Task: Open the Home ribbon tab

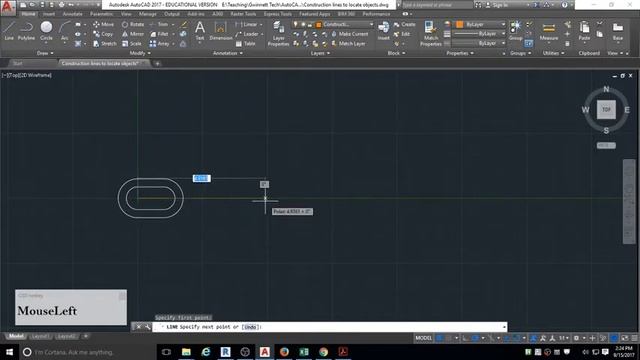Action: click(28, 14)
